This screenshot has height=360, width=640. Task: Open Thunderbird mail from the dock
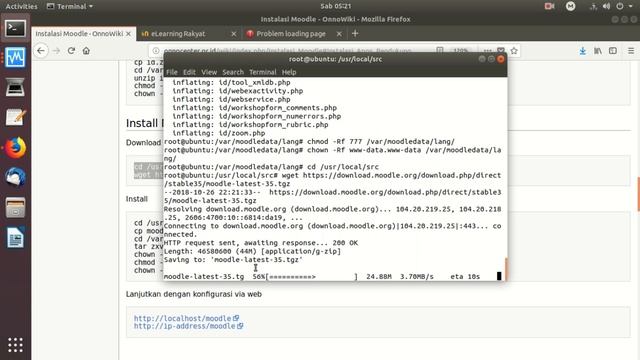(x=16, y=178)
